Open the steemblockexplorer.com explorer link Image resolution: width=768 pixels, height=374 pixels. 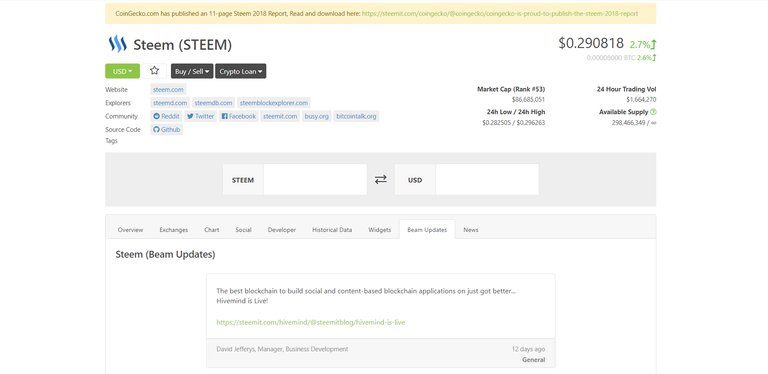click(x=274, y=103)
